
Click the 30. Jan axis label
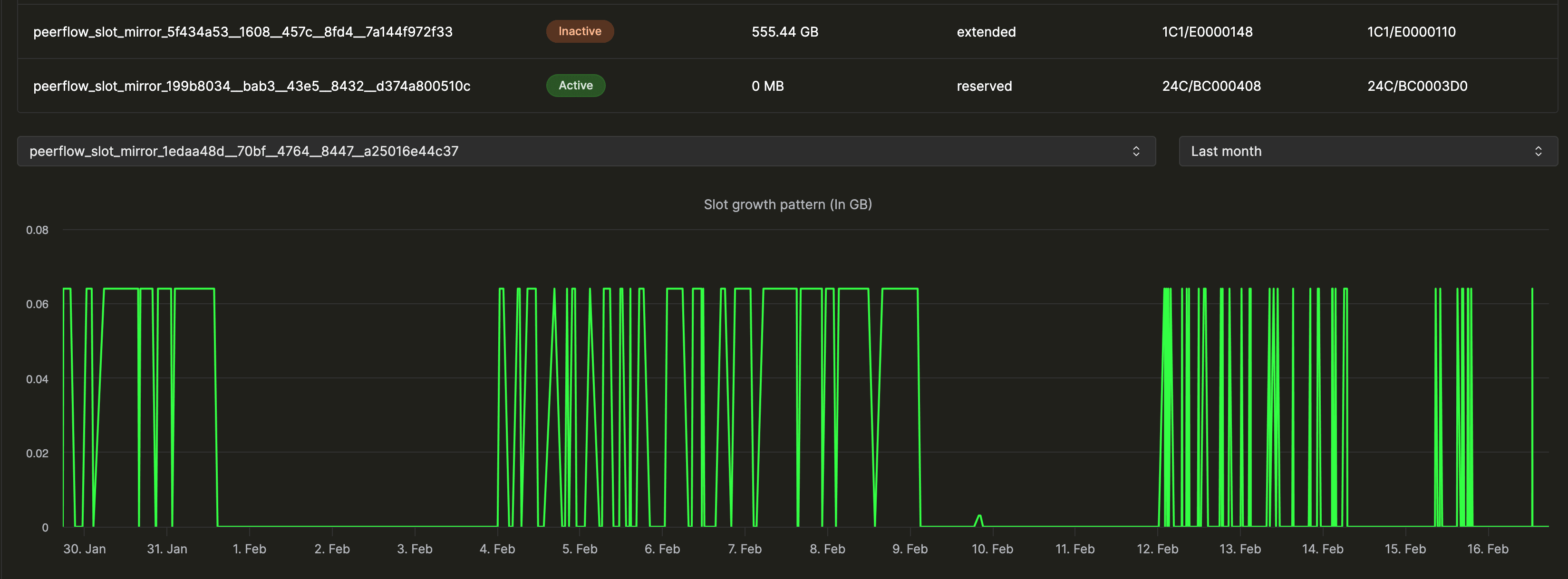85,549
